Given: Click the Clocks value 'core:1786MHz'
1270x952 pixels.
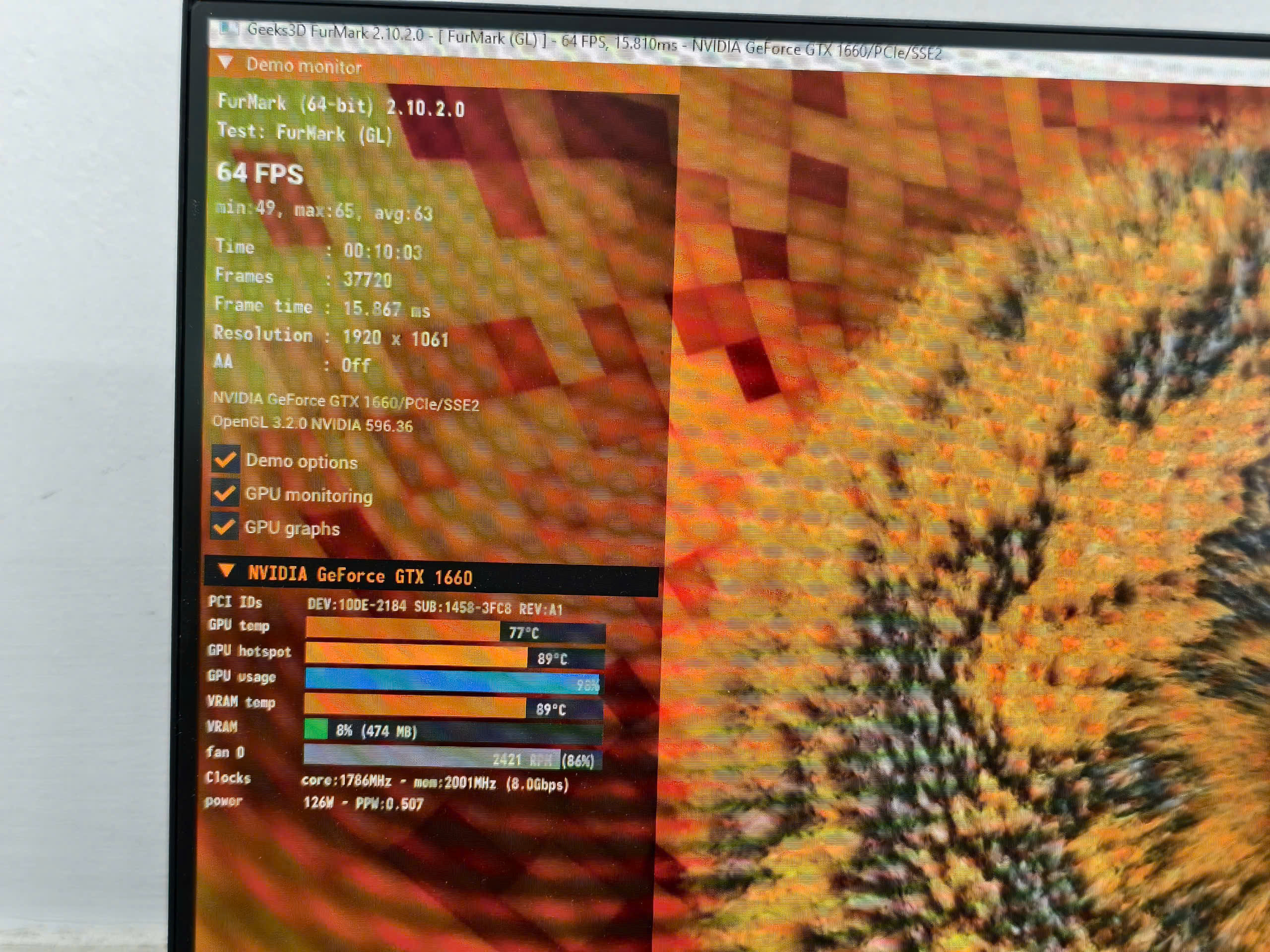Looking at the screenshot, I should 346,781.
